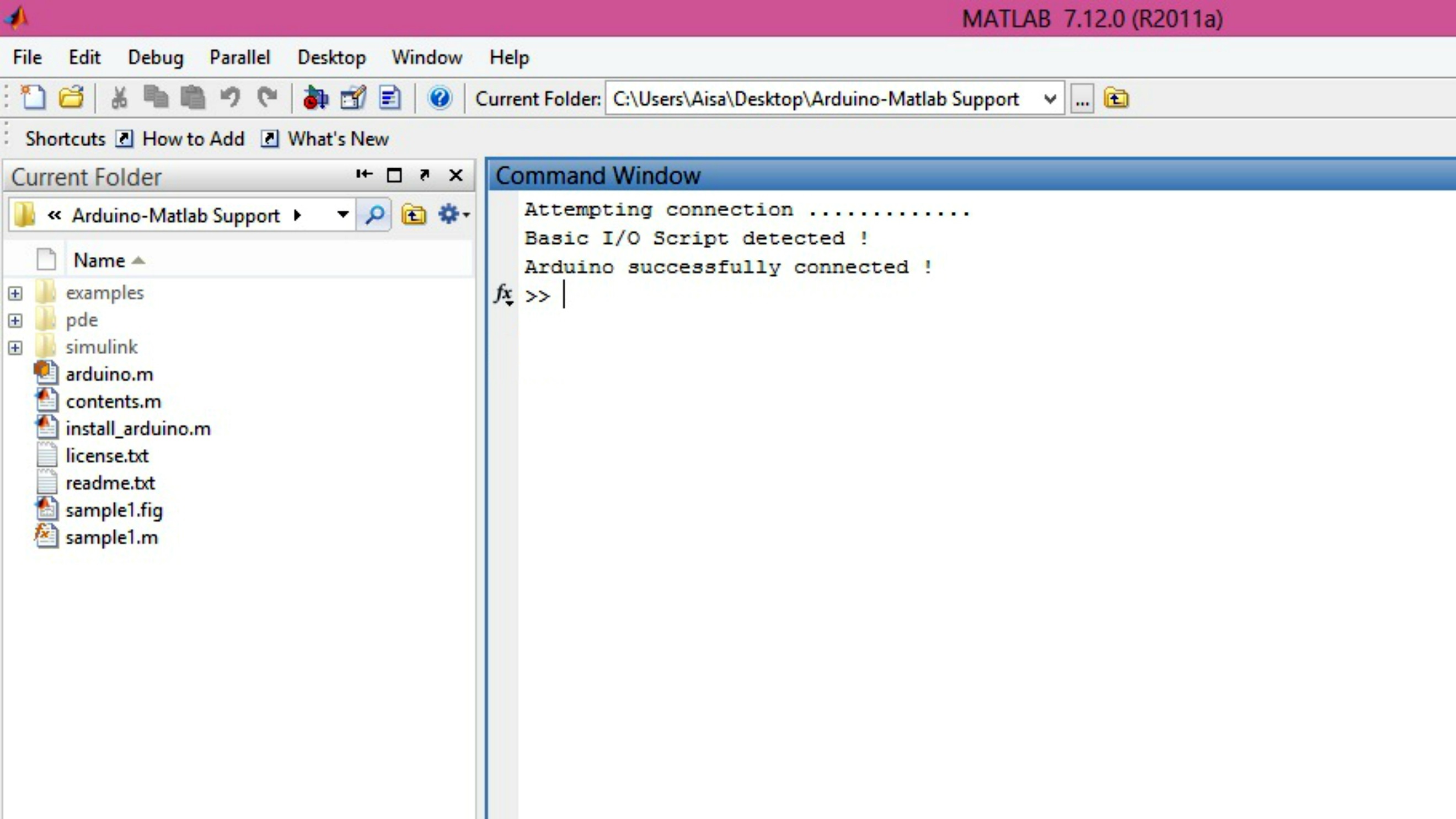Click the What's New shortcut
Screen dimensions: 1456x819
tap(325, 138)
